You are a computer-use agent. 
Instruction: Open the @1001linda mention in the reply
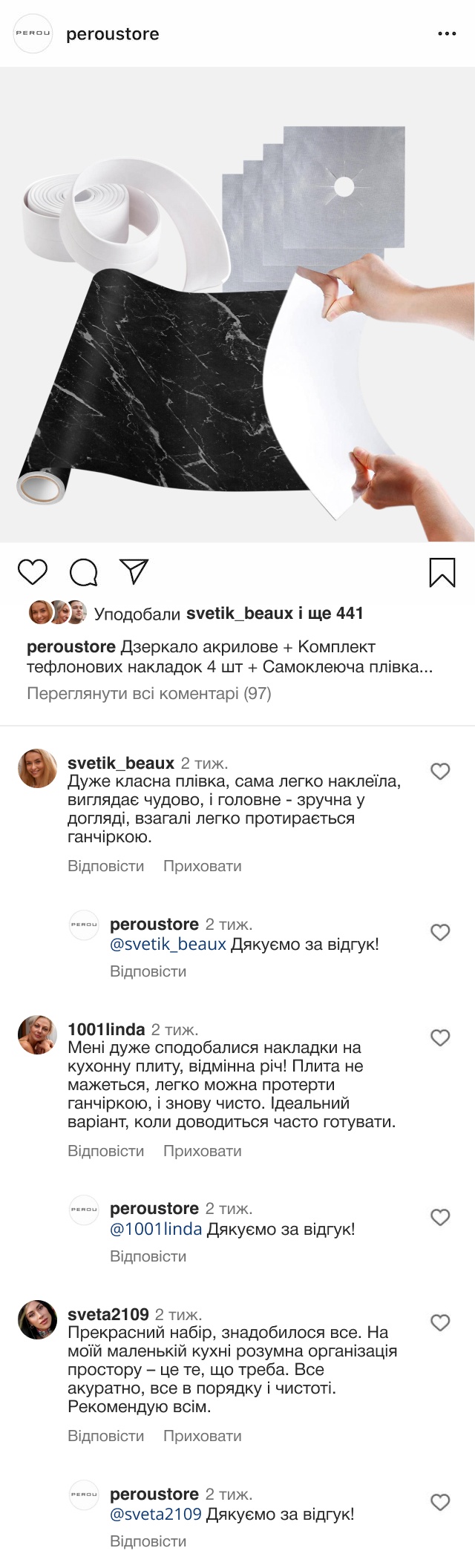156,1229
